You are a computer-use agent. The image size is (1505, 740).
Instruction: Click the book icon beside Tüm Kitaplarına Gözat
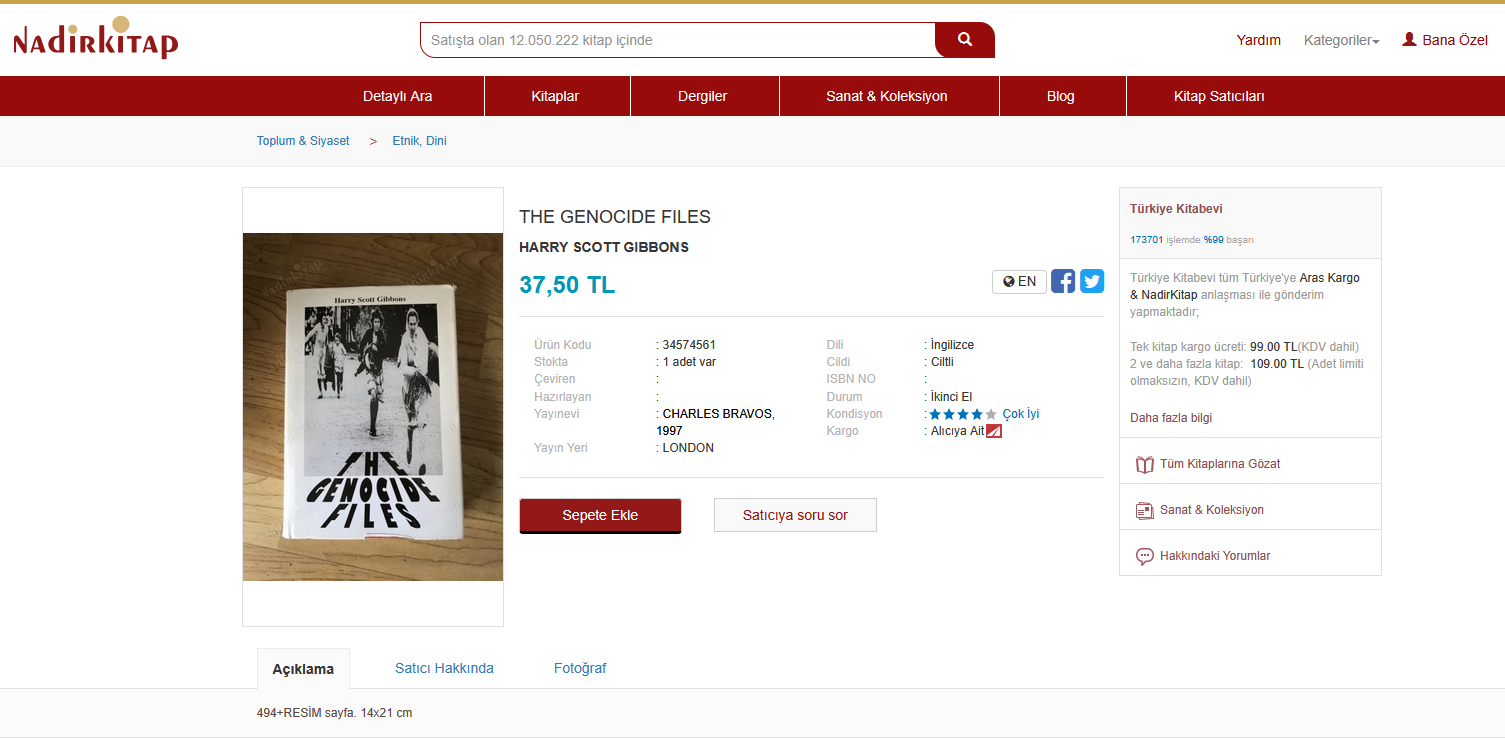(1145, 464)
